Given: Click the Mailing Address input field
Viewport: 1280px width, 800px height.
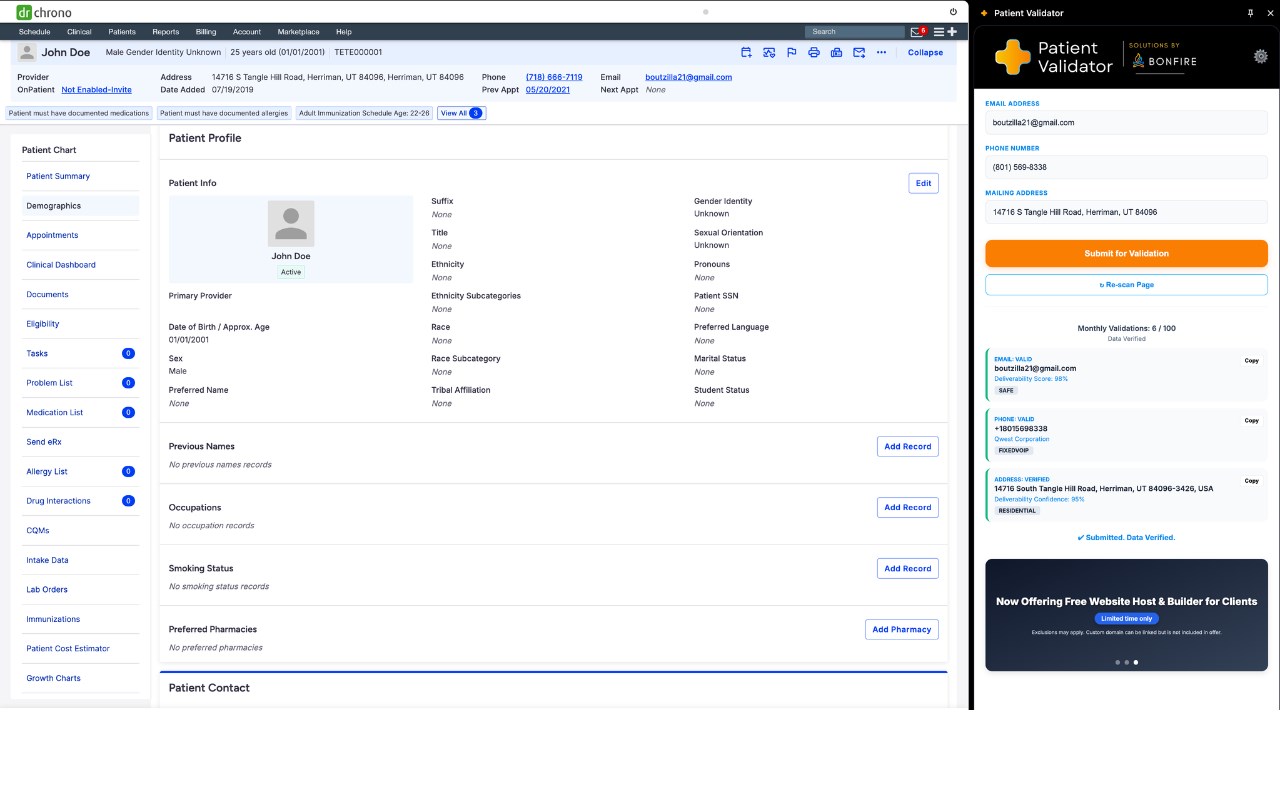Looking at the screenshot, I should pos(1126,212).
